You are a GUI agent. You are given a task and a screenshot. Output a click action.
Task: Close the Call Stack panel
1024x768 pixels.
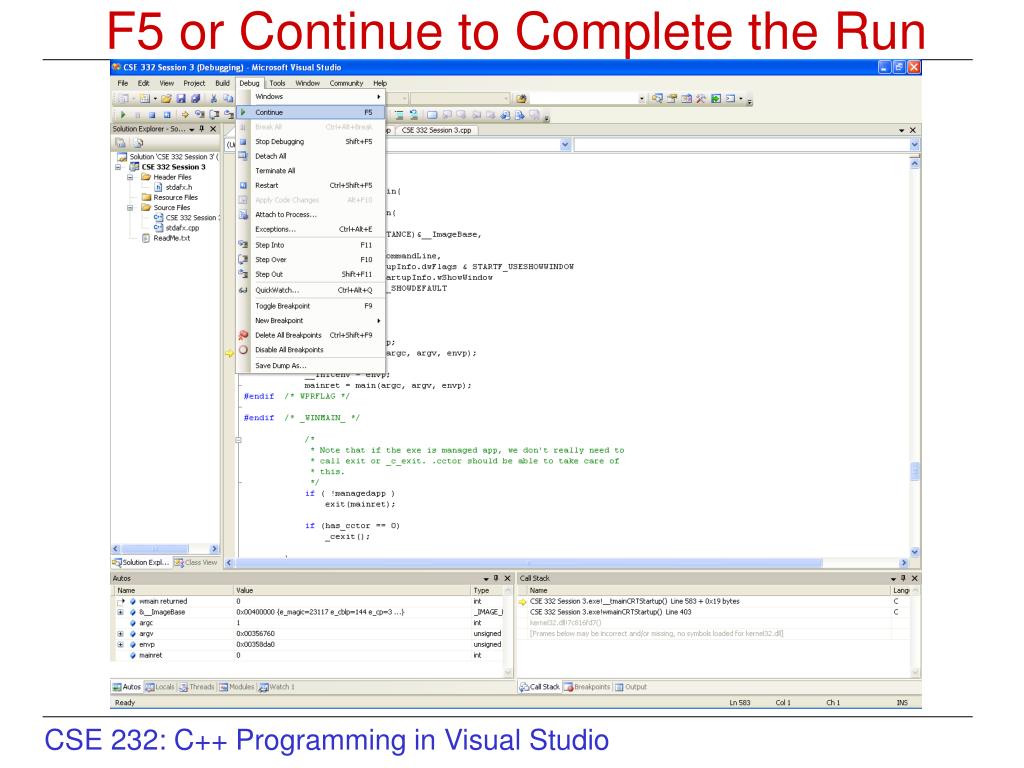tap(914, 578)
